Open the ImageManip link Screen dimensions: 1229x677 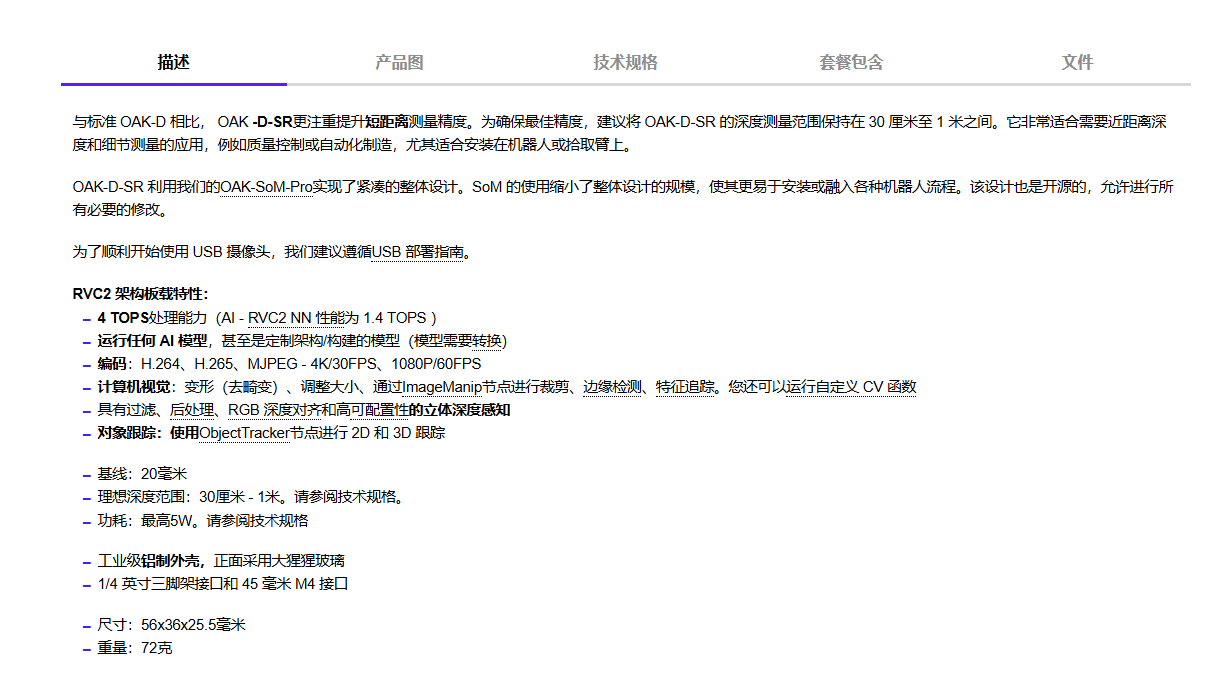pyautogui.click(x=442, y=387)
